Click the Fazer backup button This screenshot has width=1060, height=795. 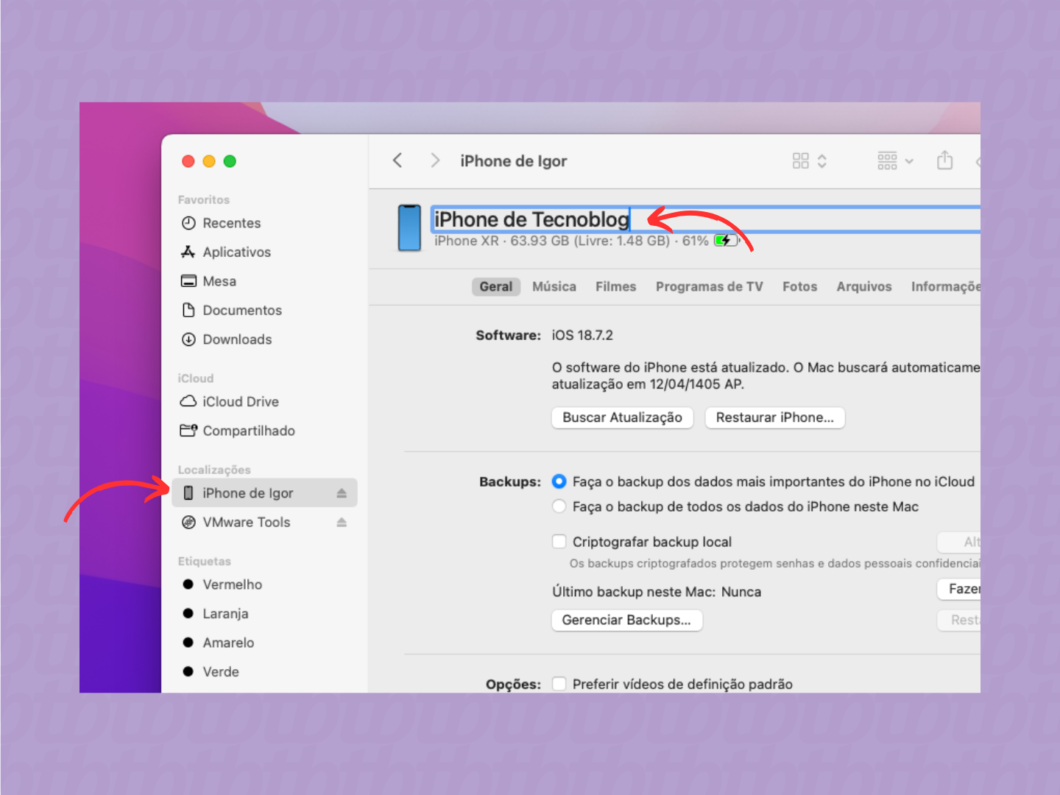click(959, 589)
